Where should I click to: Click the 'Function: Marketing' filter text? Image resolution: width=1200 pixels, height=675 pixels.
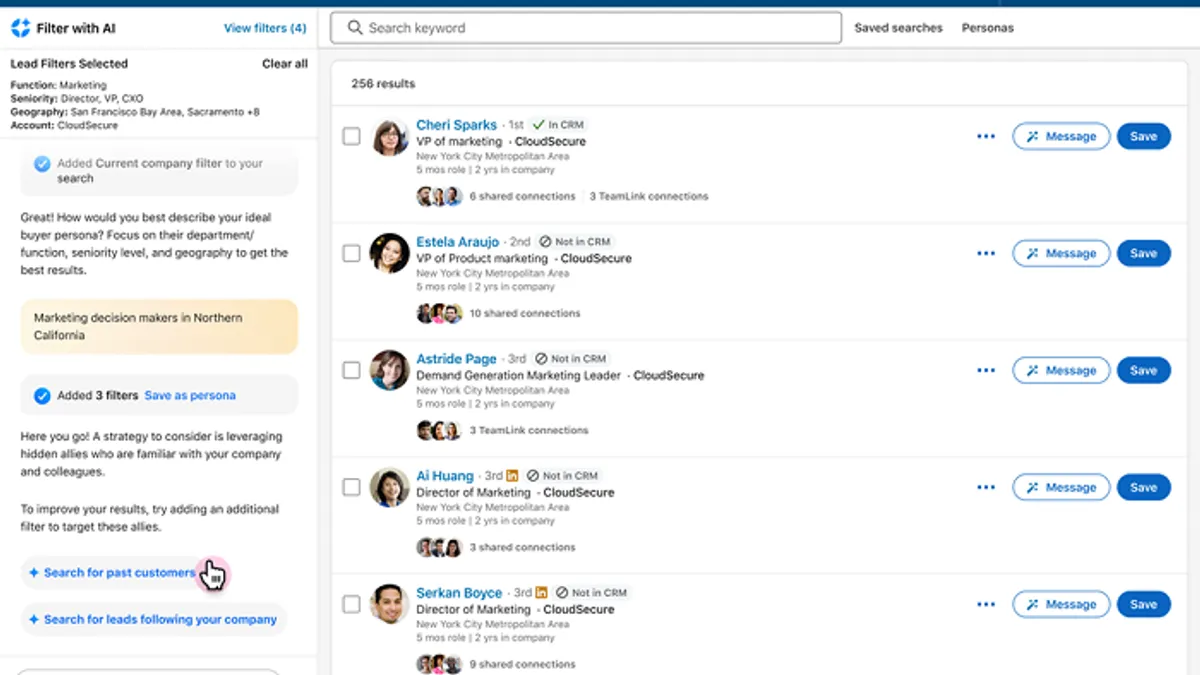(58, 86)
